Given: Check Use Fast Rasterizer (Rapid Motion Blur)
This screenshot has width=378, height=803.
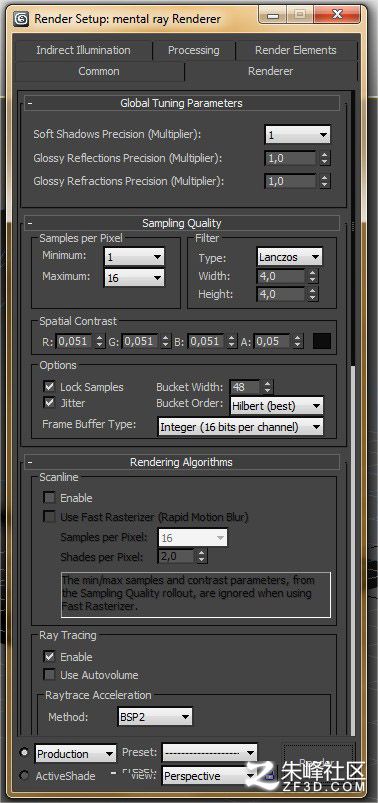Looking at the screenshot, I should pos(50,517).
